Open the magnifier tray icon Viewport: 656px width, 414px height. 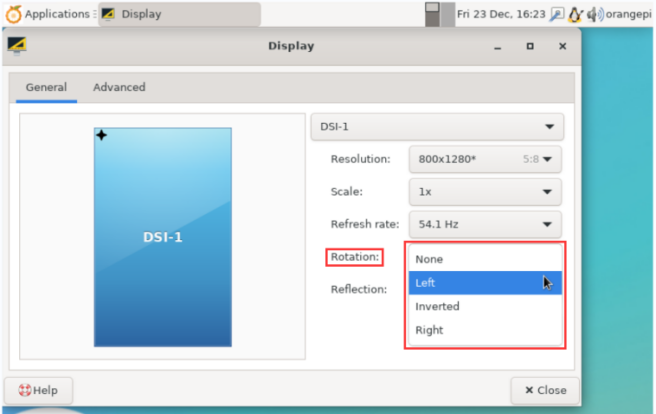click(x=557, y=15)
